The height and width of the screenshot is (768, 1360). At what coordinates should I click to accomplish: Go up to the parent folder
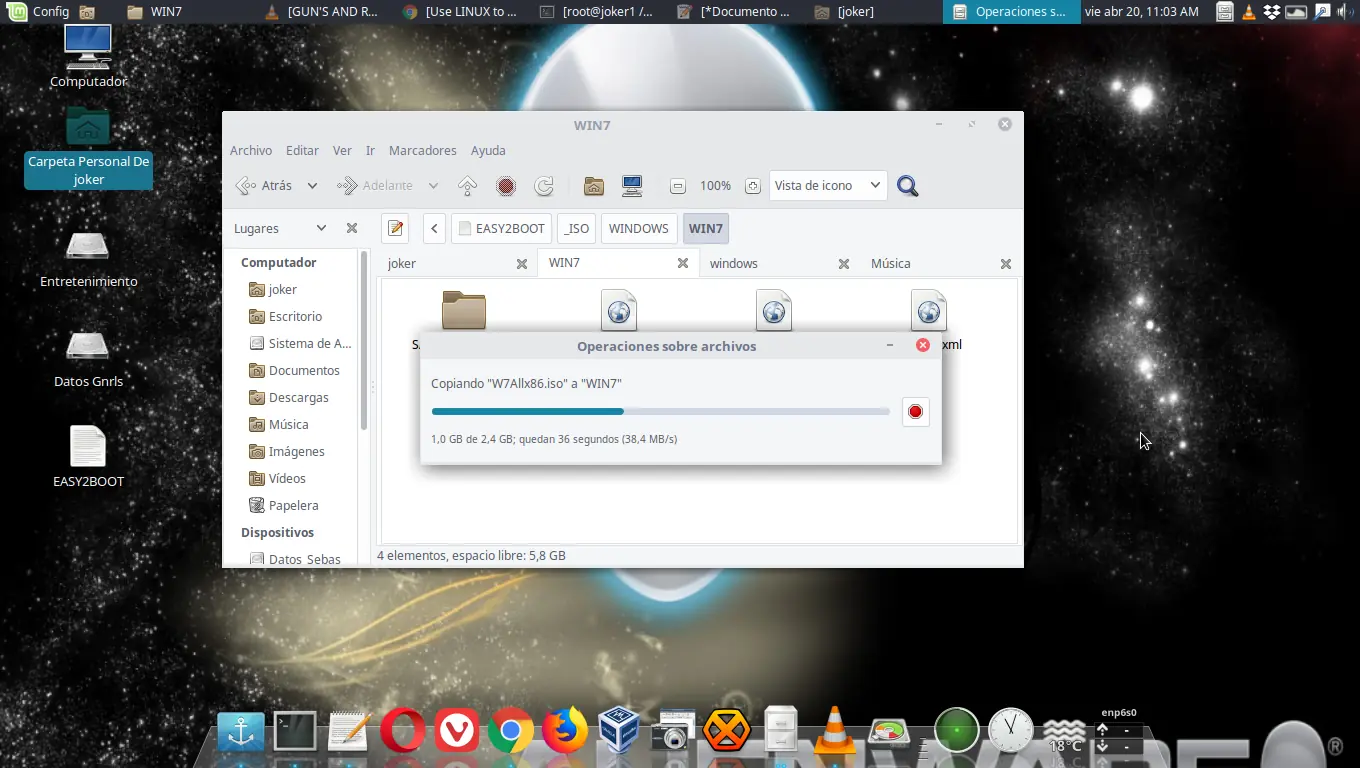[467, 186]
